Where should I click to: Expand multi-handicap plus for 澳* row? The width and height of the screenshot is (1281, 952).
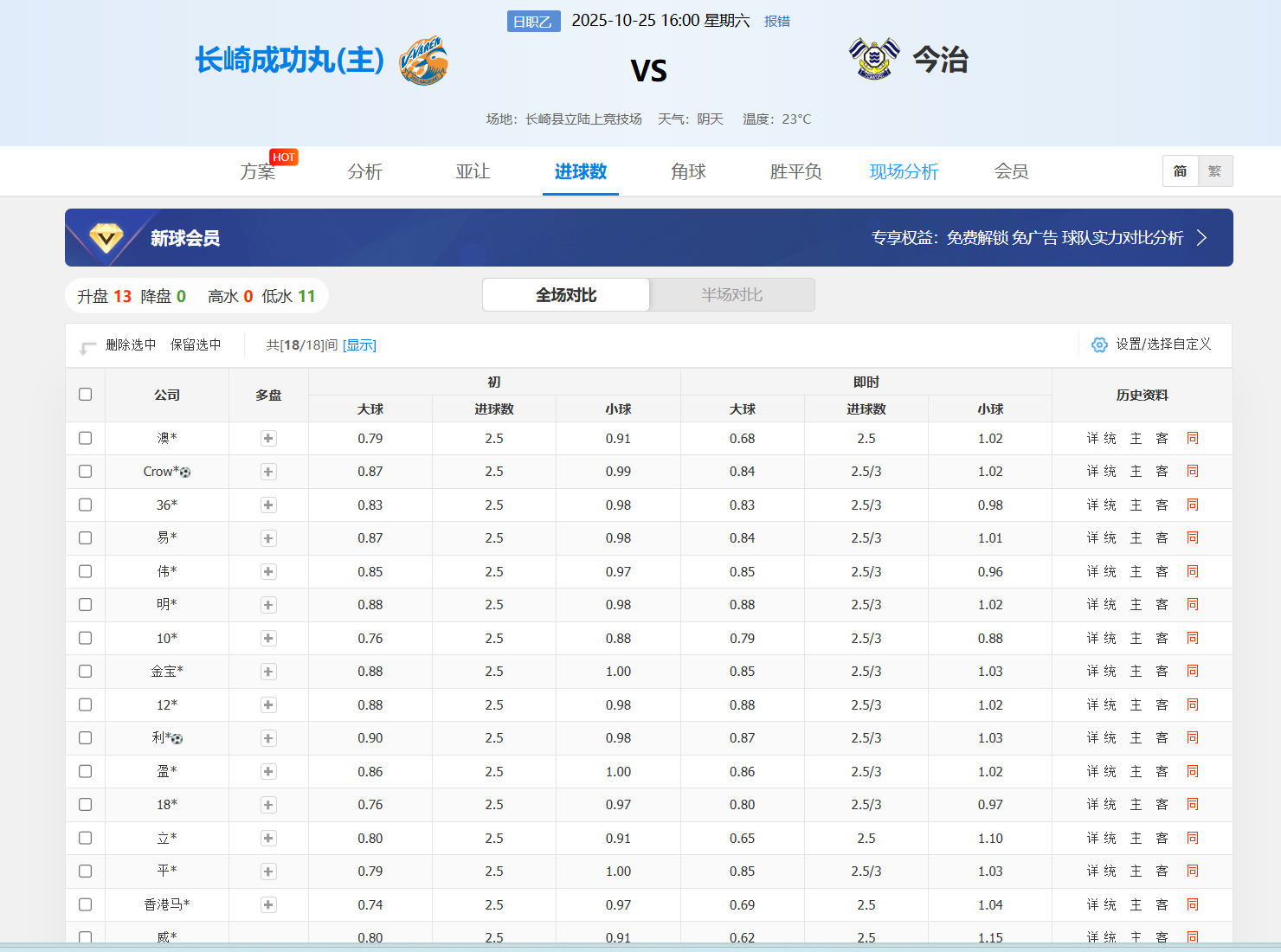pyautogui.click(x=268, y=439)
